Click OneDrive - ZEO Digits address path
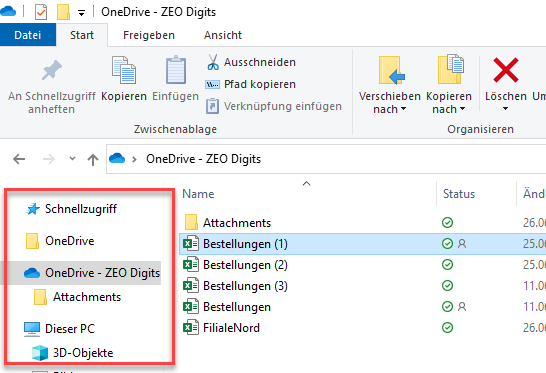This screenshot has width=546, height=373. coord(203,159)
